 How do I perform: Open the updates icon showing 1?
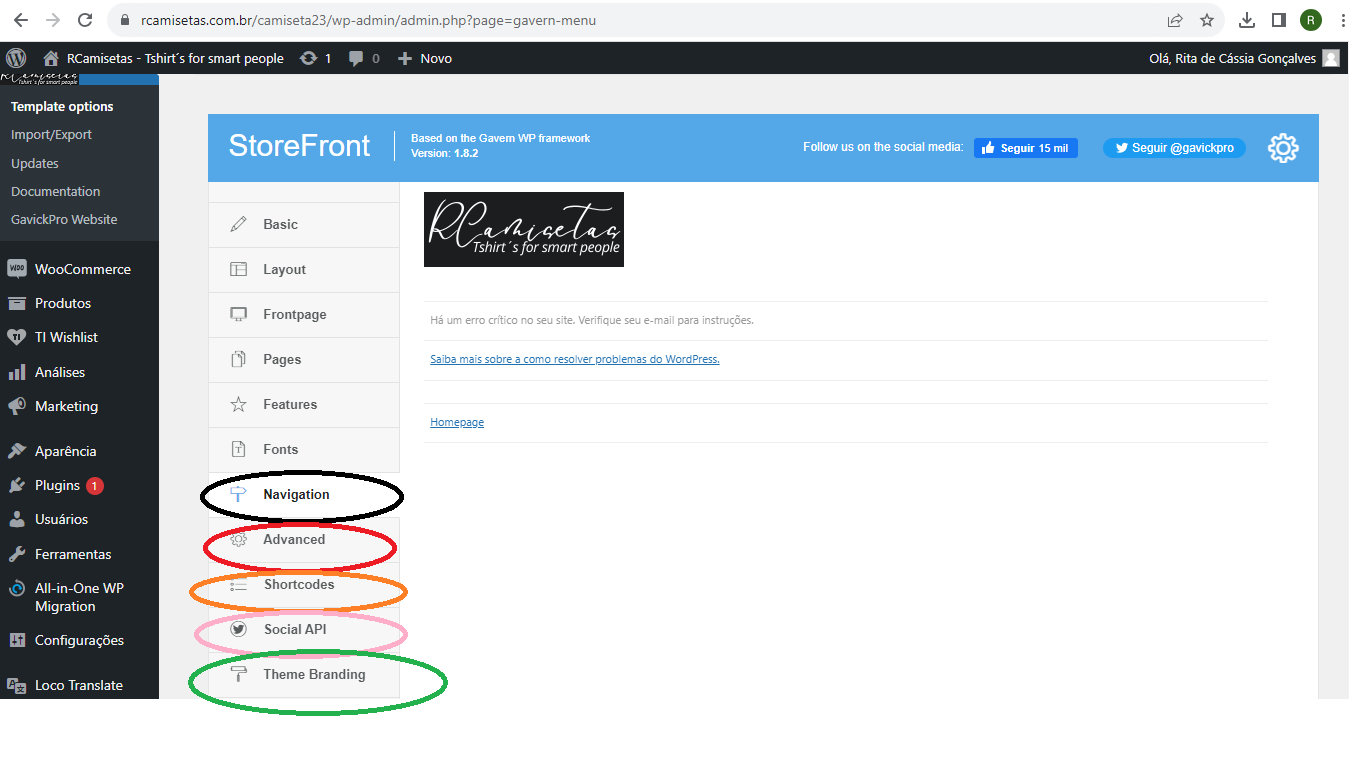[308, 58]
